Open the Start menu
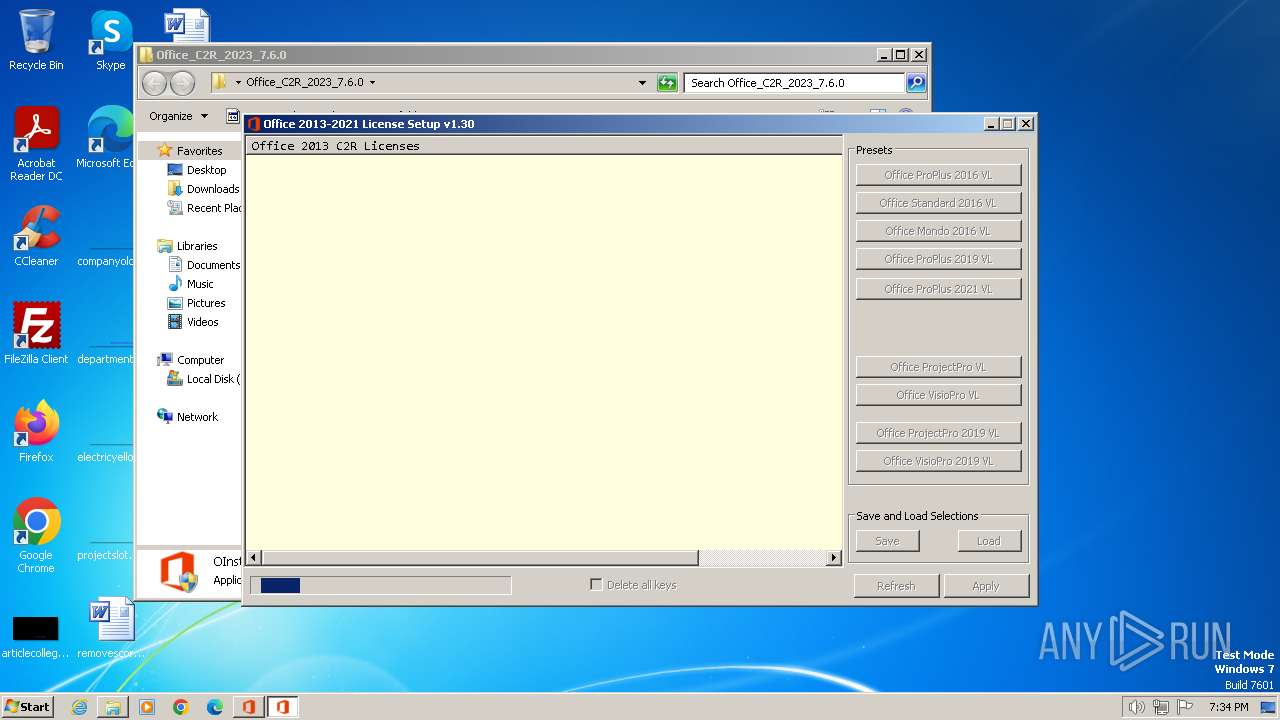The image size is (1280, 720). pyautogui.click(x=28, y=707)
